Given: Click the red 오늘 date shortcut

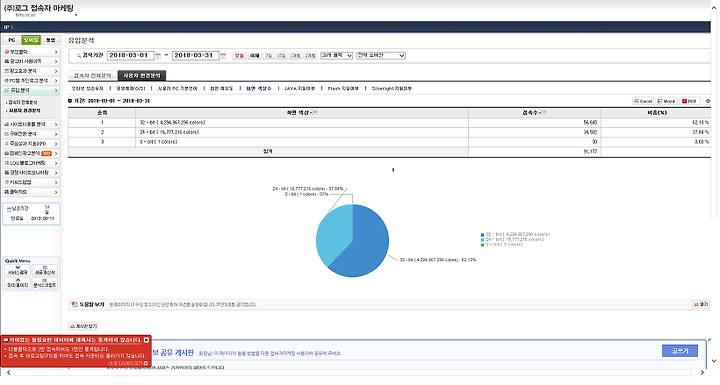Looking at the screenshot, I should pyautogui.click(x=239, y=56).
